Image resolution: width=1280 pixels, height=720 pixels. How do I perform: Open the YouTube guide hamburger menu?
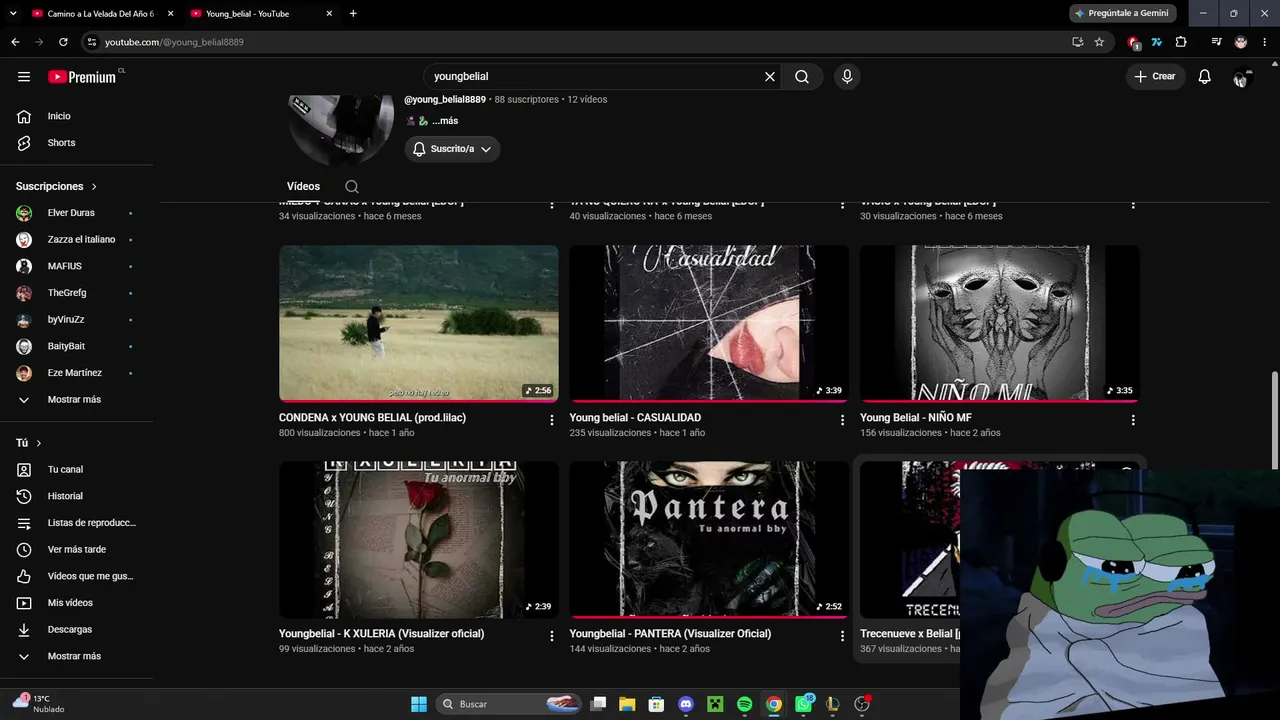click(24, 77)
